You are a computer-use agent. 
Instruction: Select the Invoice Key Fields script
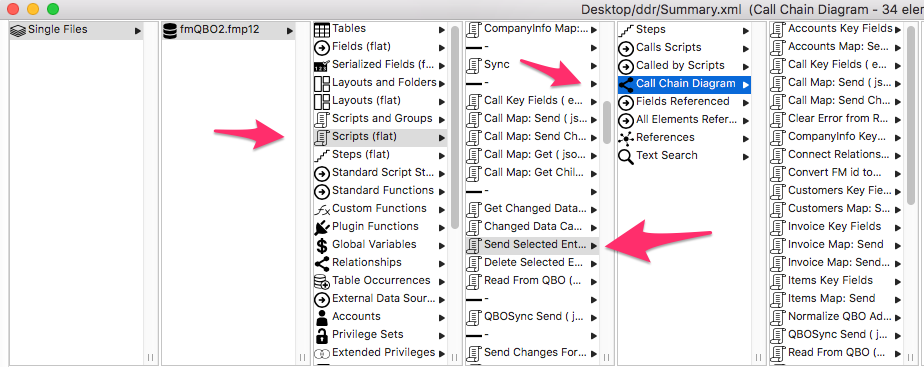(x=836, y=227)
